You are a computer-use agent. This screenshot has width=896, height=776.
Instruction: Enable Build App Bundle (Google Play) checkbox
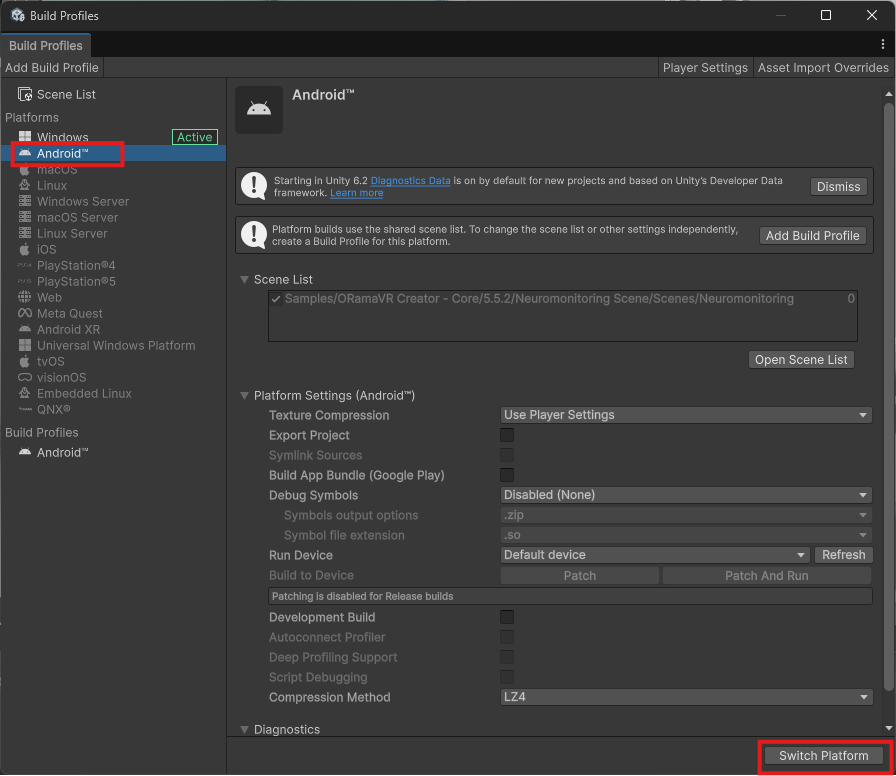[x=507, y=475]
